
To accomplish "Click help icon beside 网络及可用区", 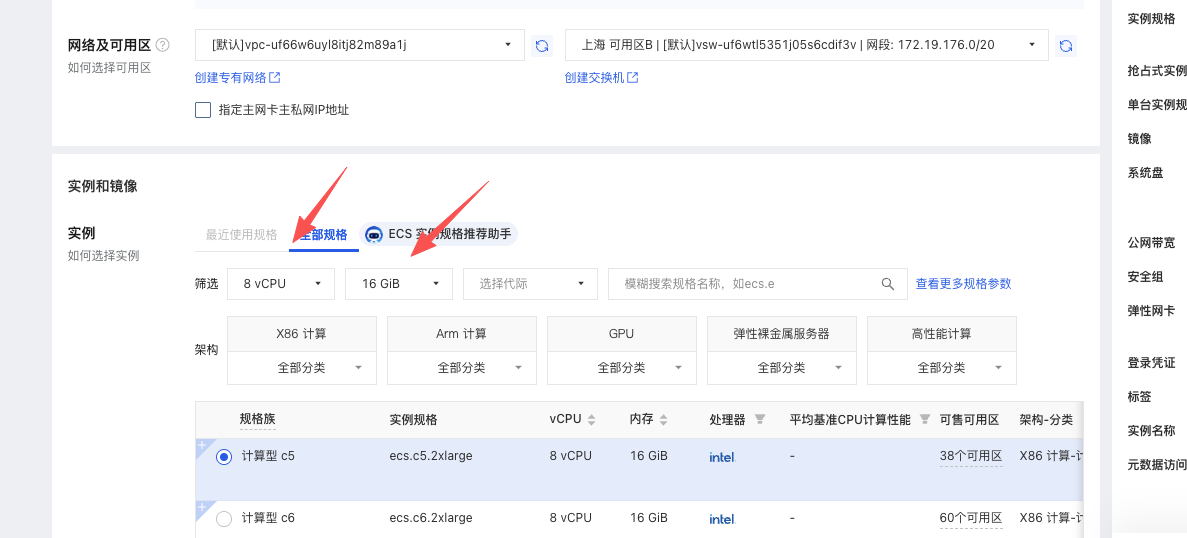I will (x=162, y=45).
